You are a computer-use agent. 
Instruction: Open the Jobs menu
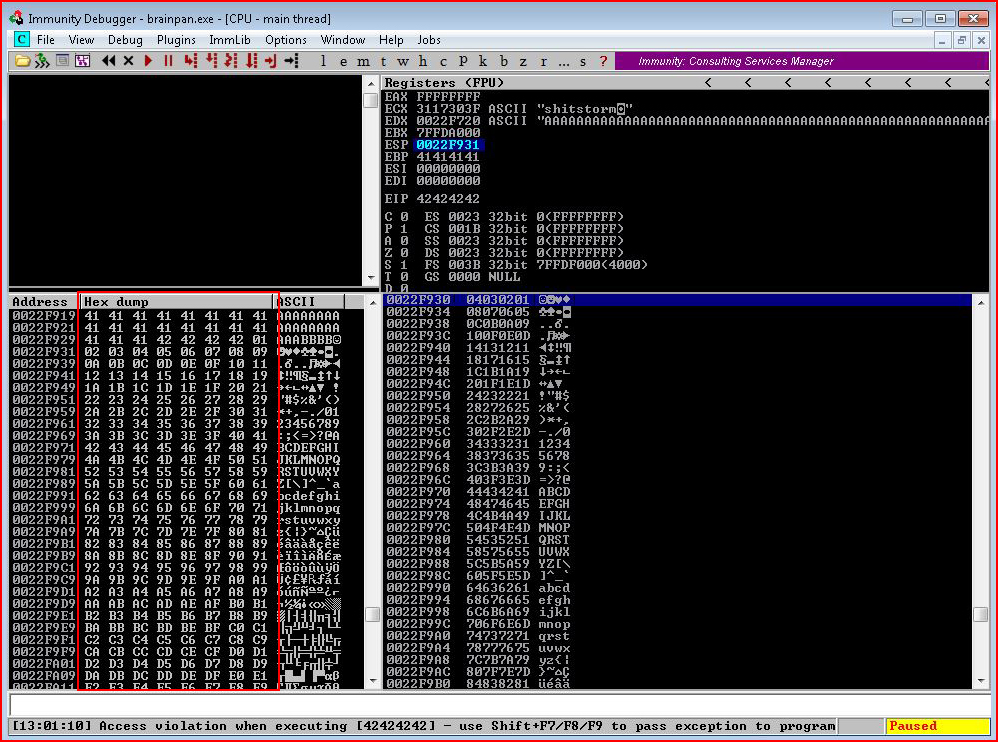[429, 39]
